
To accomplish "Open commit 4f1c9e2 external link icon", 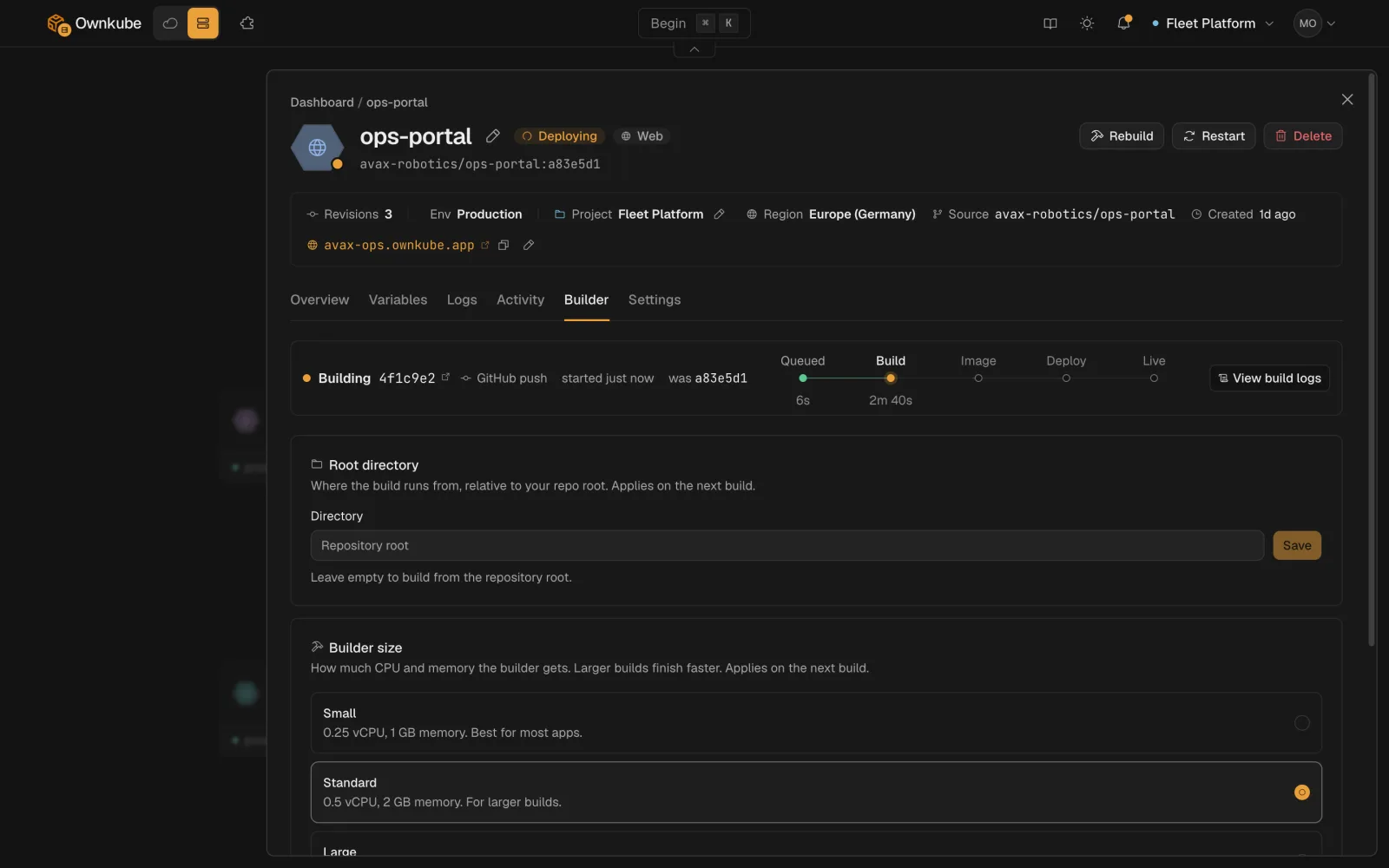I will click(x=446, y=377).
